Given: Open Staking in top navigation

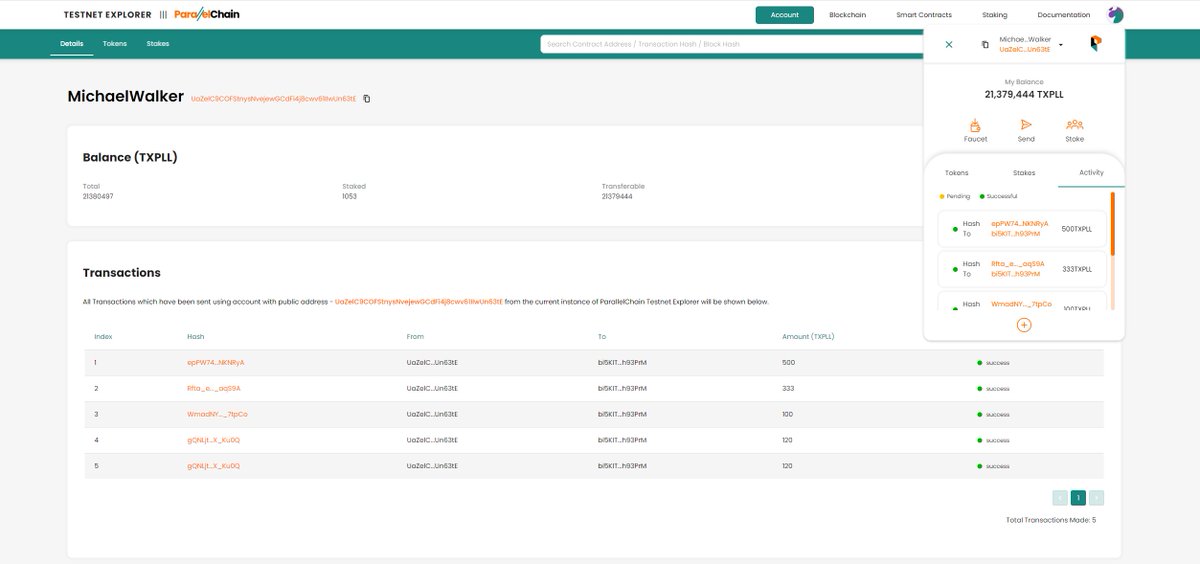Looking at the screenshot, I should pyautogui.click(x=994, y=15).
